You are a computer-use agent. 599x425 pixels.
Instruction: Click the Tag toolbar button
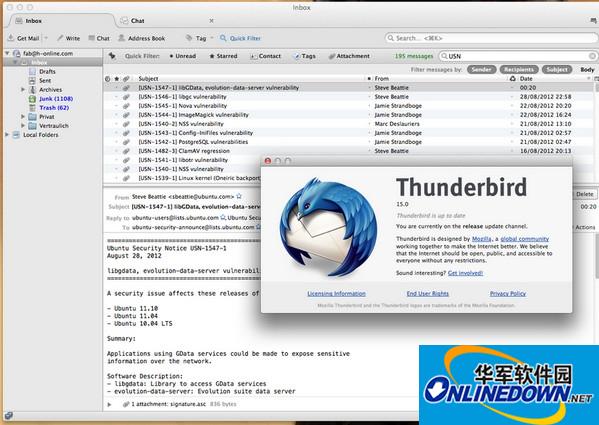pos(196,38)
